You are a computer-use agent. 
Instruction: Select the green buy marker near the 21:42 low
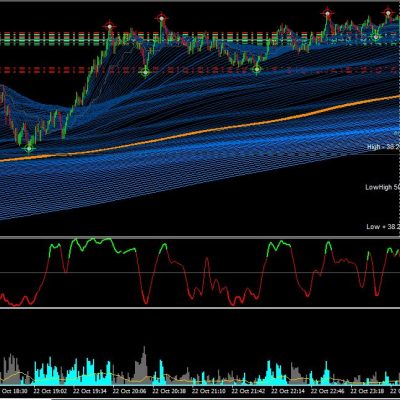click(257, 69)
